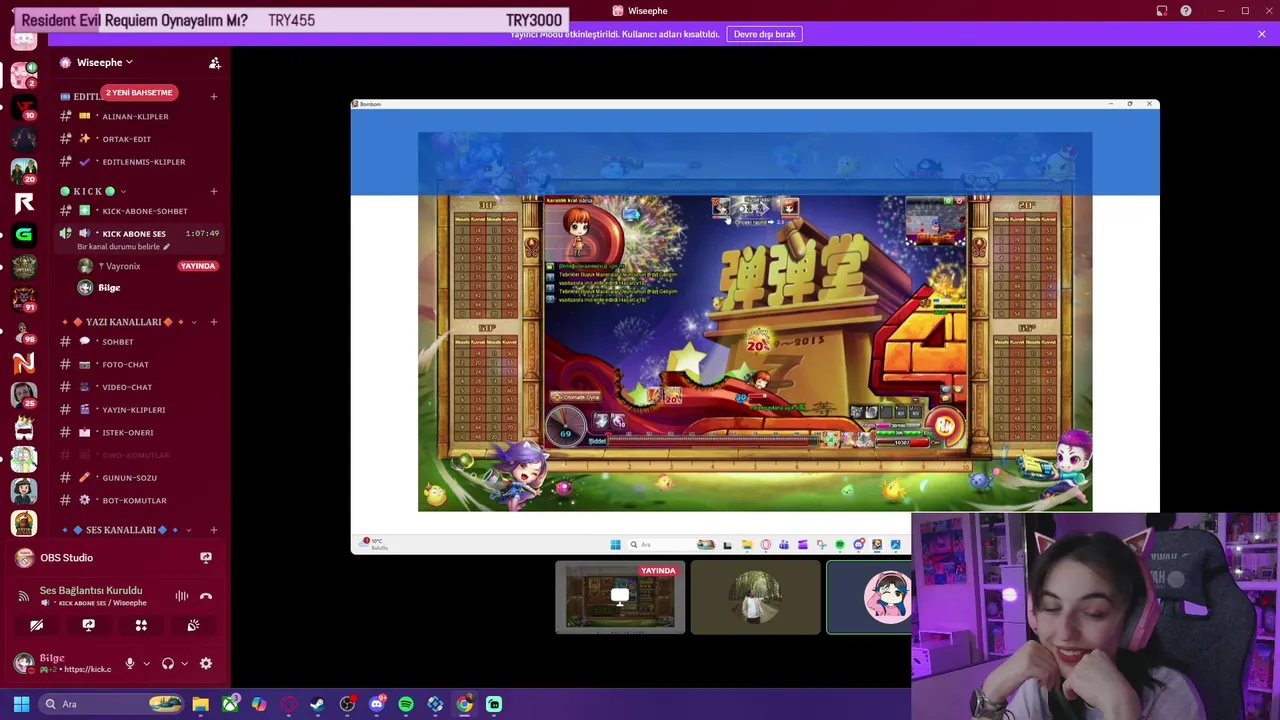Toggle the camera on or off
The image size is (1280, 720).
click(x=37, y=625)
